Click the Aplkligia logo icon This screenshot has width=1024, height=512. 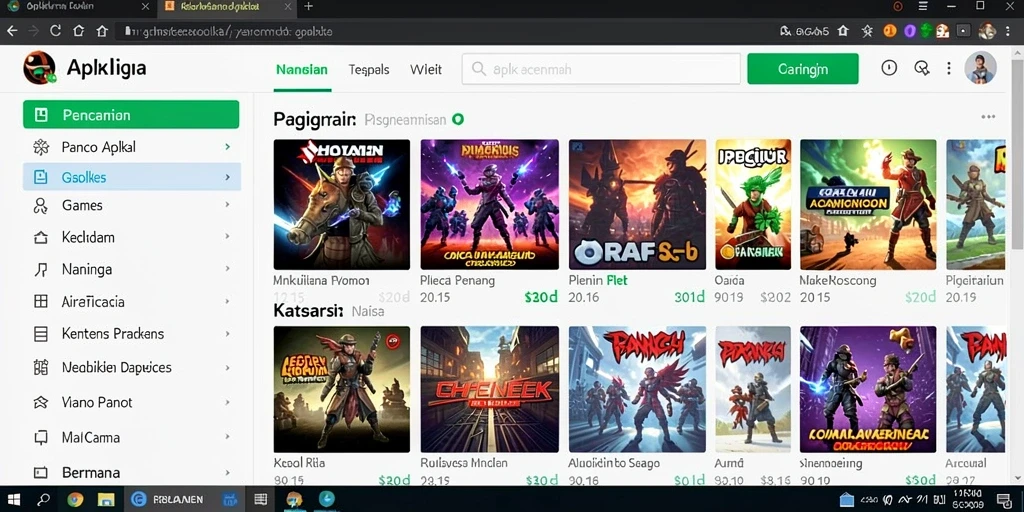click(39, 68)
